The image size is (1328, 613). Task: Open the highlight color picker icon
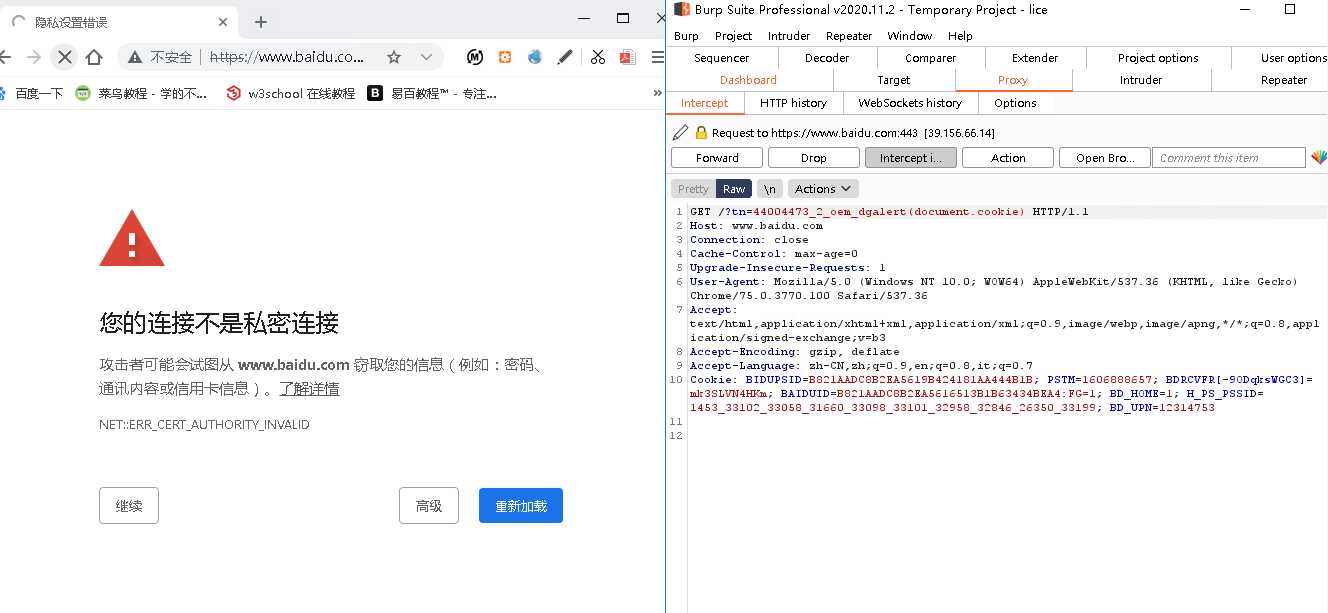(1319, 158)
